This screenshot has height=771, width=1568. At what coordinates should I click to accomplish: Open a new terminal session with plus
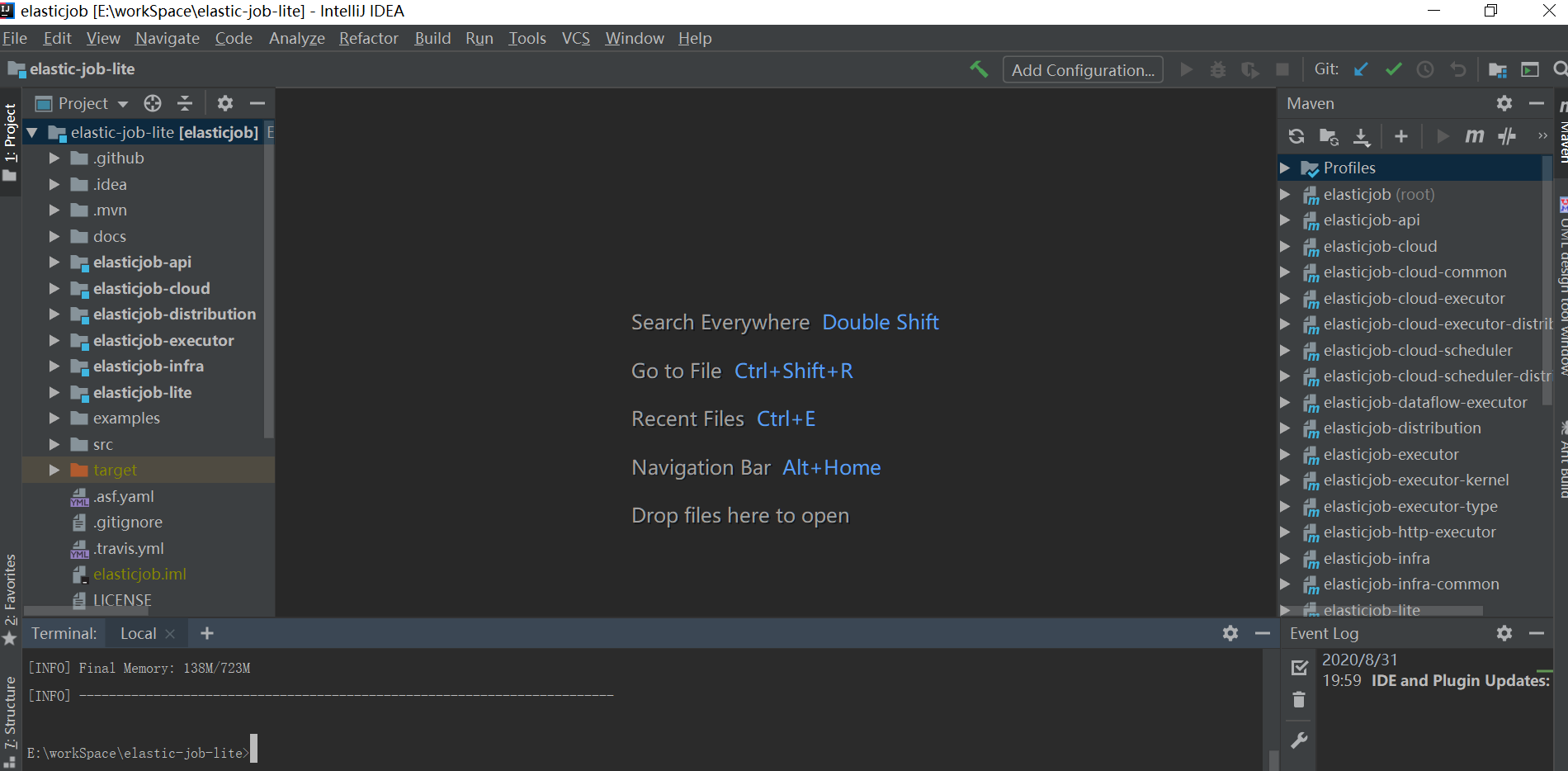click(x=207, y=633)
